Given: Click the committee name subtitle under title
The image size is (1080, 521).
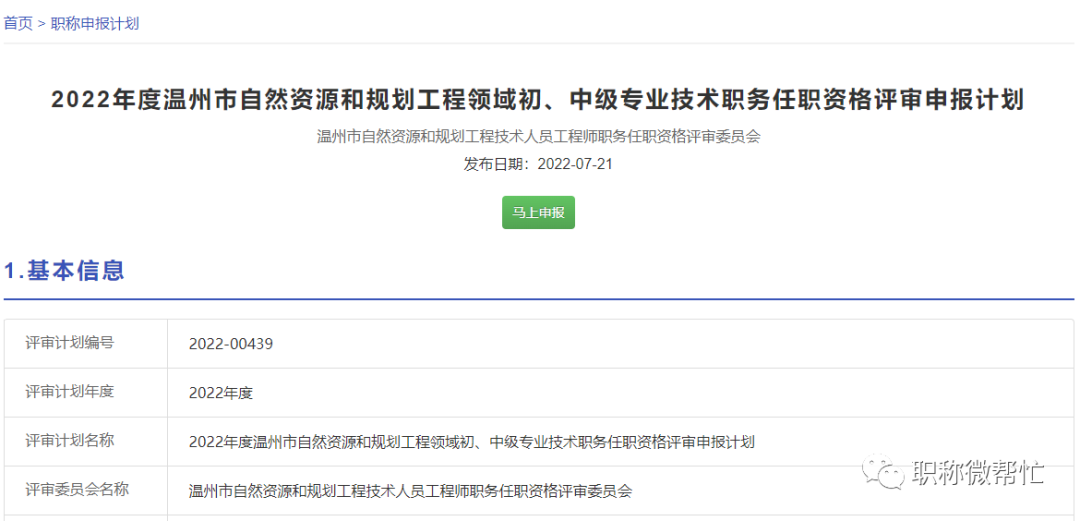Looking at the screenshot, I should coord(538,136).
